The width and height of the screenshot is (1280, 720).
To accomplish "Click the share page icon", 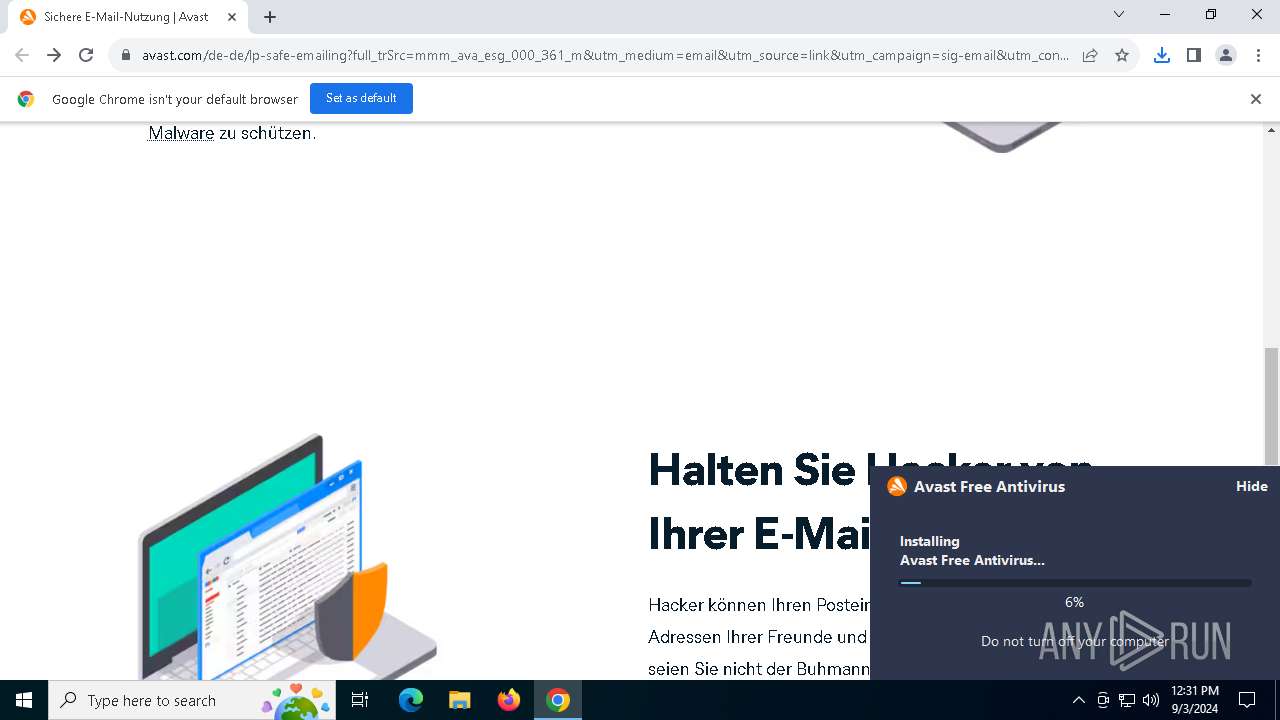I will click(1090, 55).
